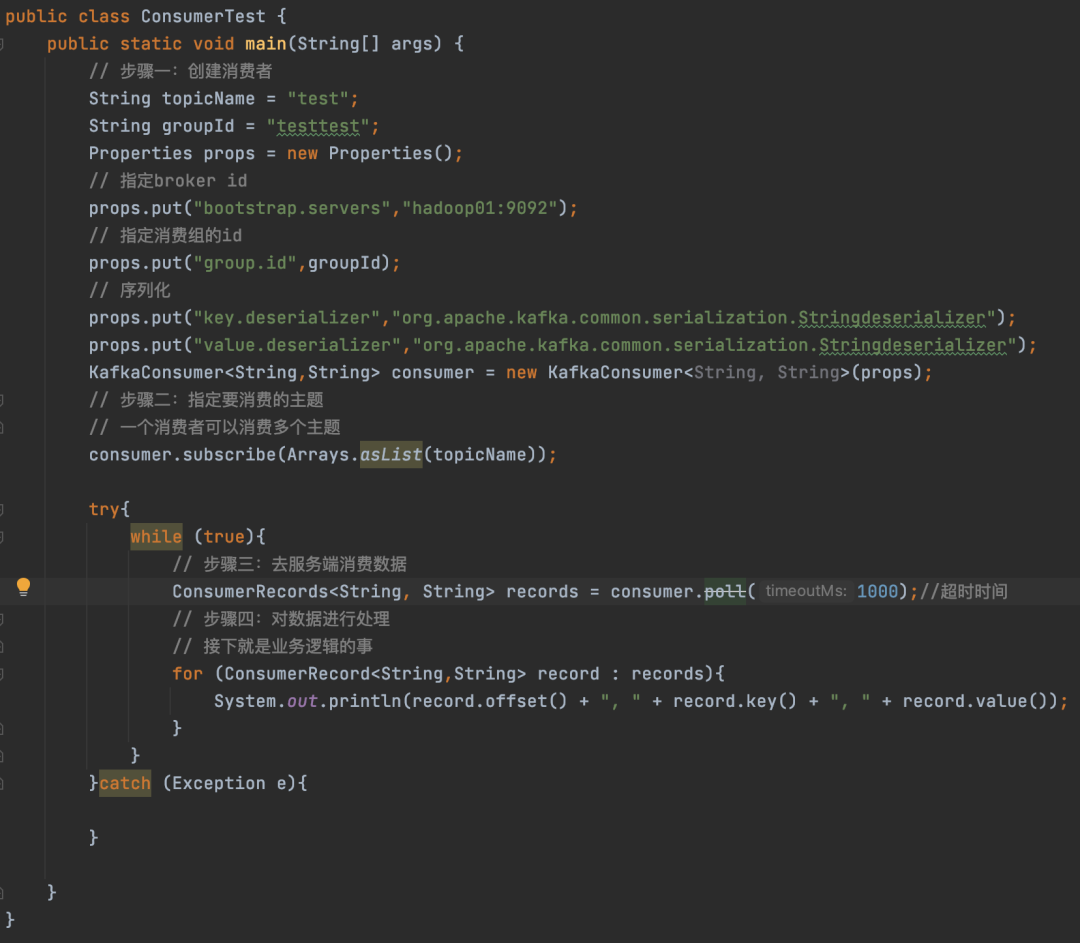Screen dimensions: 1080x943
Task: Click underlined Stringdeserializer on the key.deserializer line
Action: tap(892, 318)
